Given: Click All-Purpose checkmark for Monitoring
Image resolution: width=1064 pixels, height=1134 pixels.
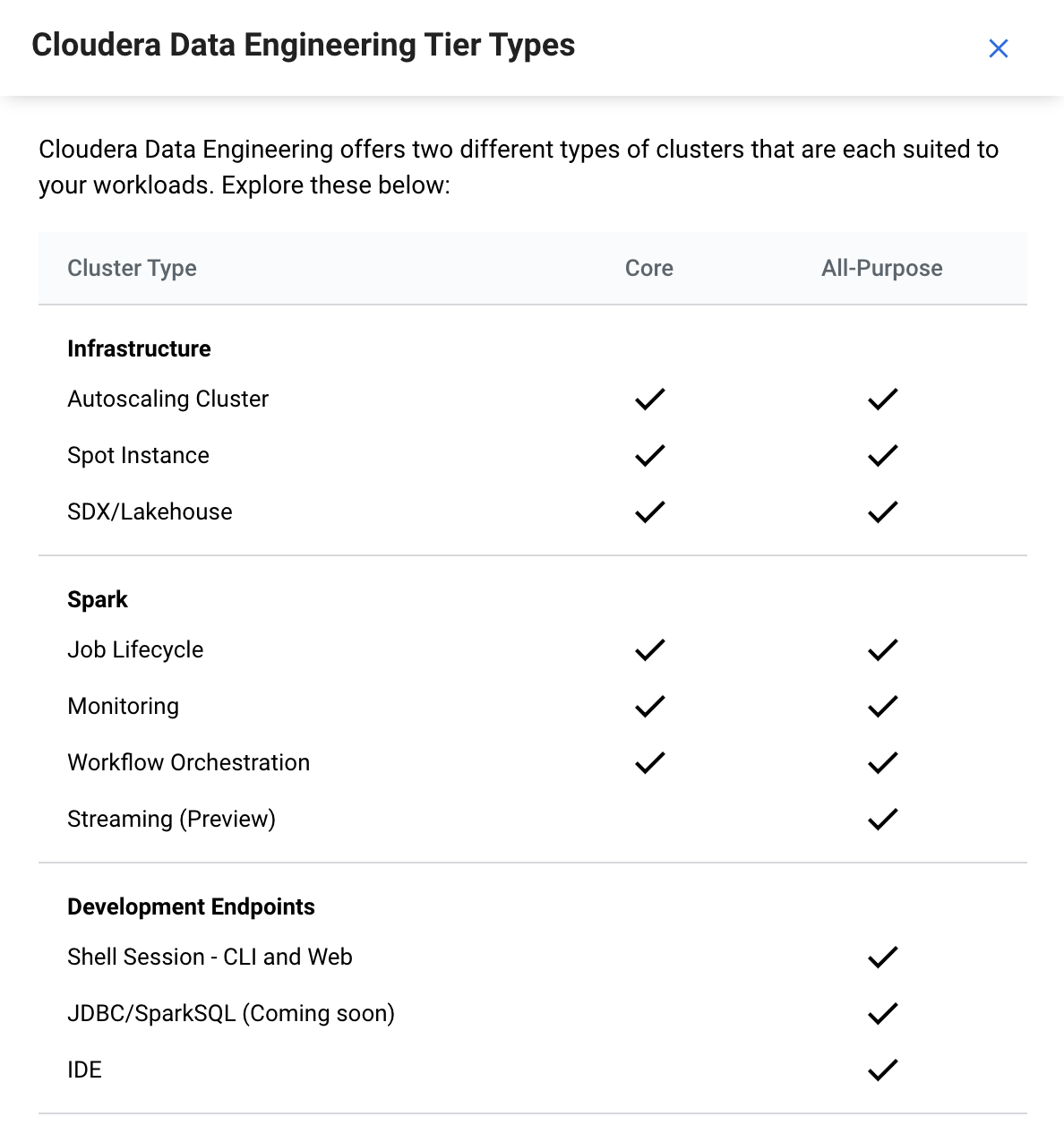Looking at the screenshot, I should [882, 707].
